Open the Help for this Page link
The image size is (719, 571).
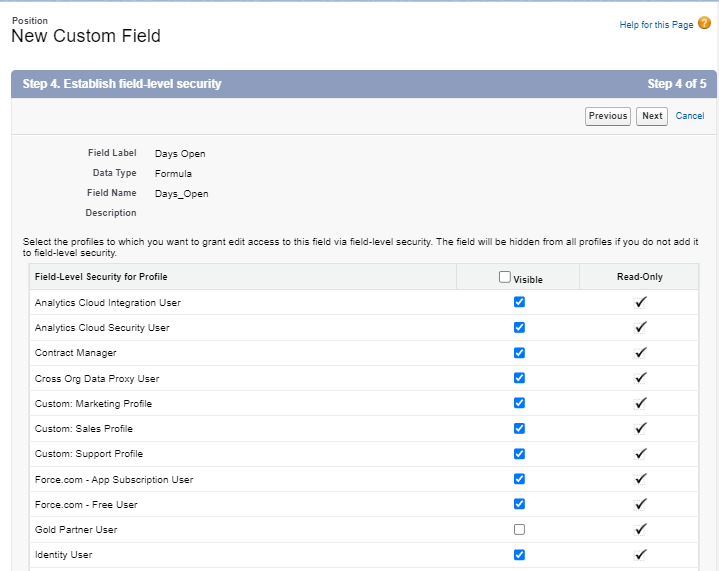click(x=656, y=25)
